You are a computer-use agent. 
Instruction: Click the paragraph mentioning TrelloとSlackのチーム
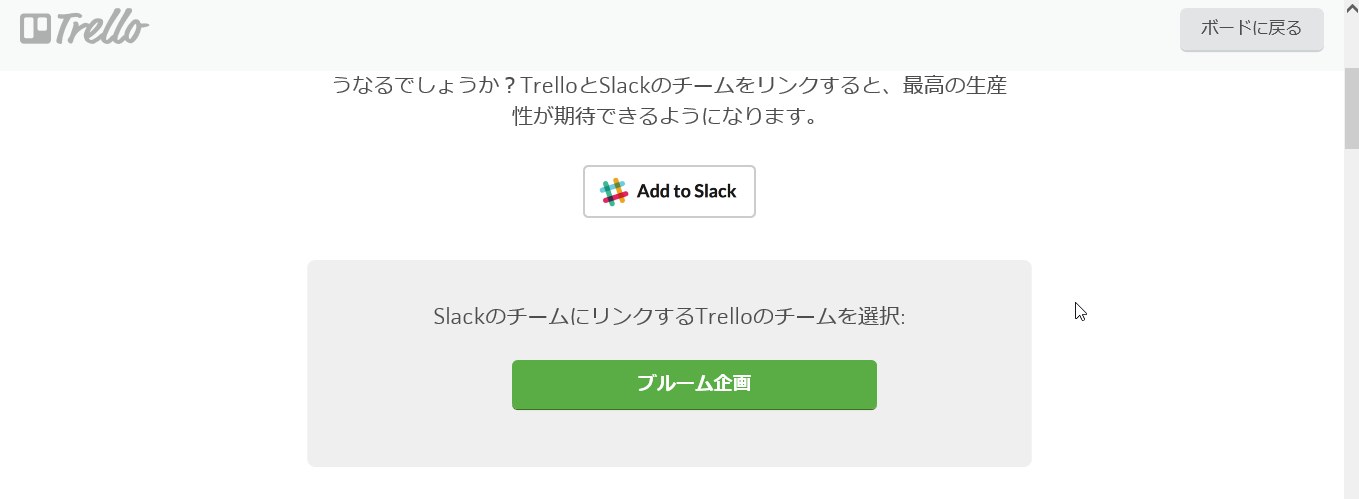tap(669, 100)
